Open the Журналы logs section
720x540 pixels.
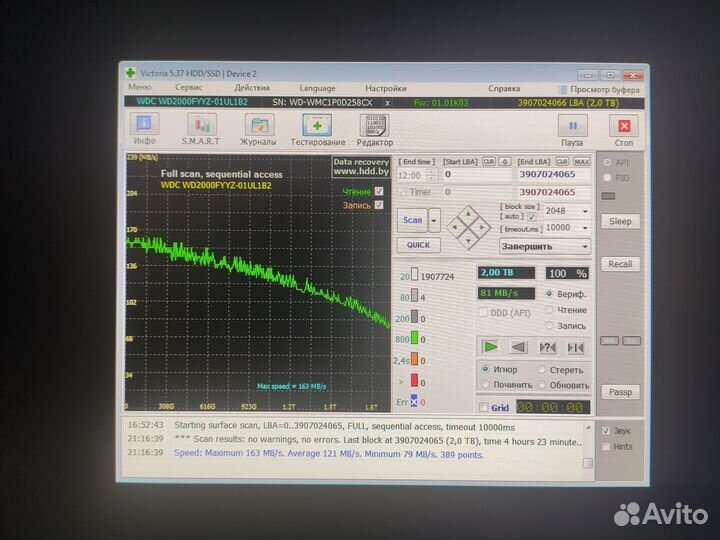[x=260, y=129]
